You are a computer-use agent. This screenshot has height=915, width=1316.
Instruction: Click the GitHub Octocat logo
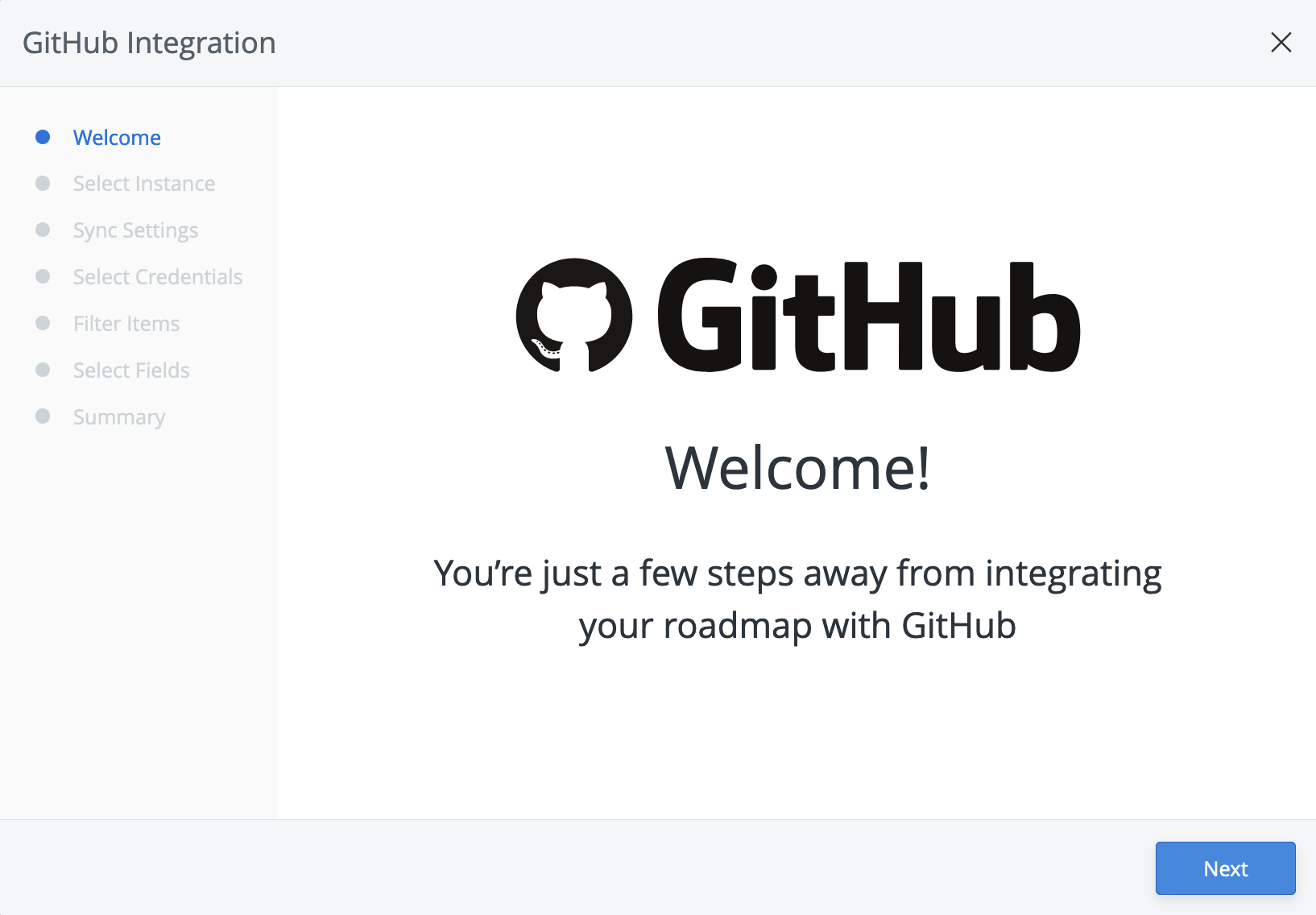point(574,315)
